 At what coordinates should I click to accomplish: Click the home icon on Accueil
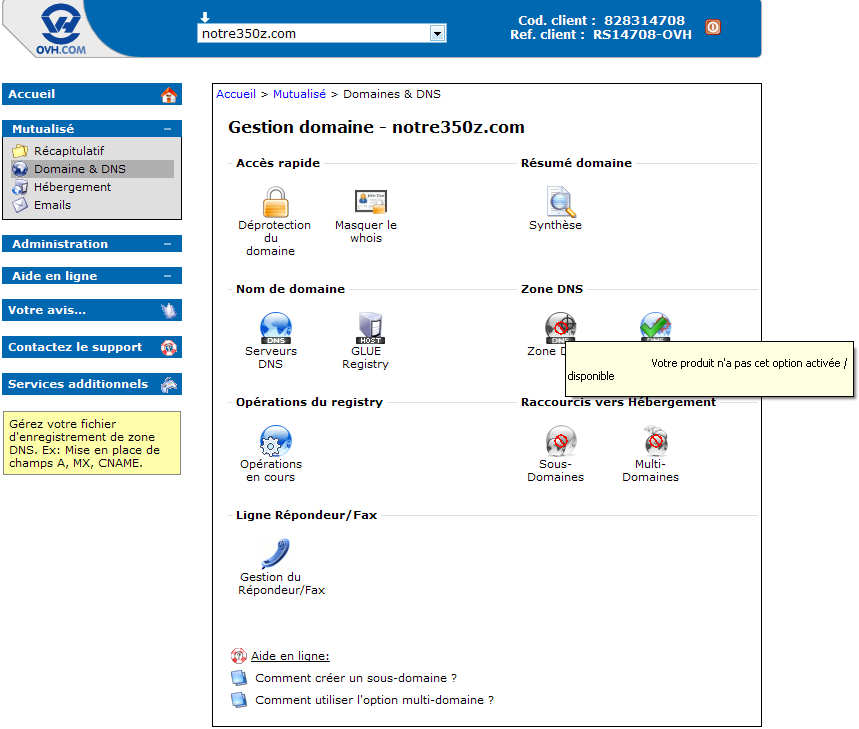(169, 95)
